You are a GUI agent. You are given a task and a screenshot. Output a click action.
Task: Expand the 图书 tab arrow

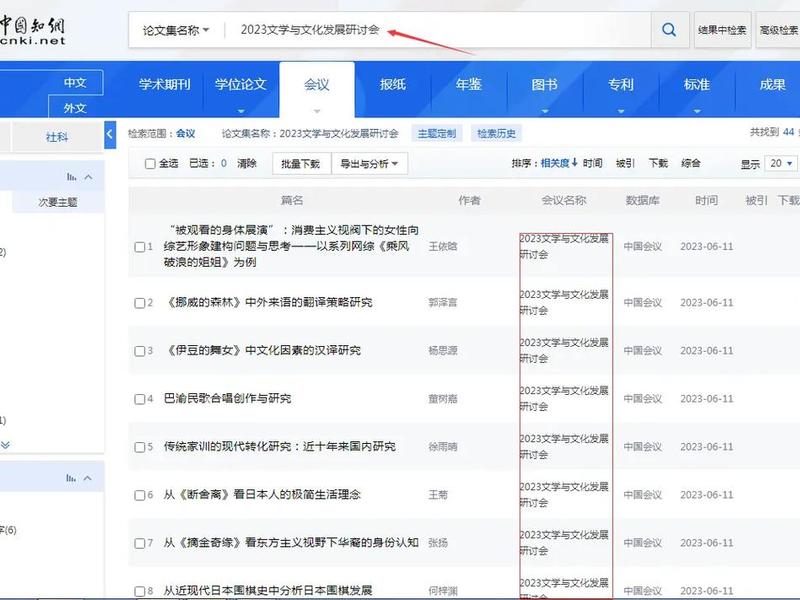pos(545,111)
